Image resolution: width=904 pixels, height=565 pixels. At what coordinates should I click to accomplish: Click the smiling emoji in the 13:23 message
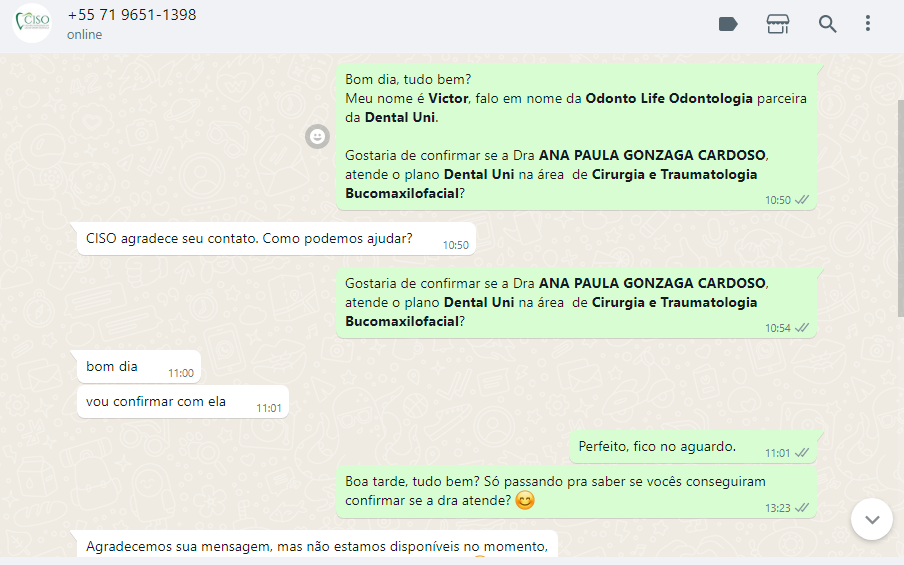click(525, 500)
